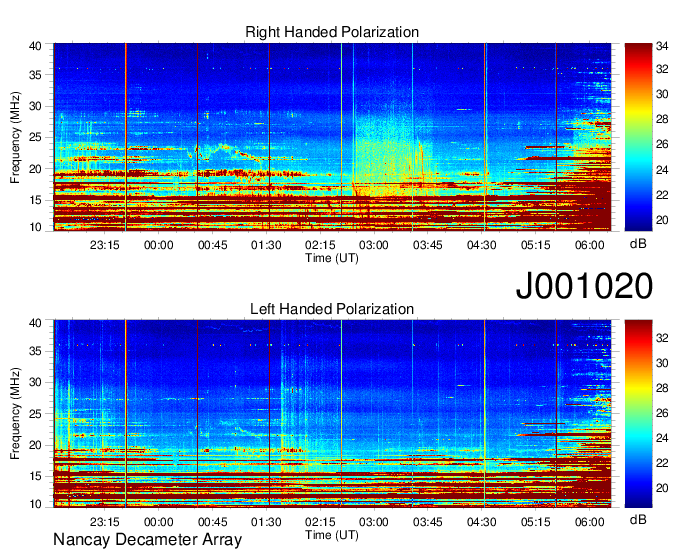Click the dB unit label under top colorbar
Image resolution: width=680 pixels, height=552 pixels.
[x=638, y=244]
